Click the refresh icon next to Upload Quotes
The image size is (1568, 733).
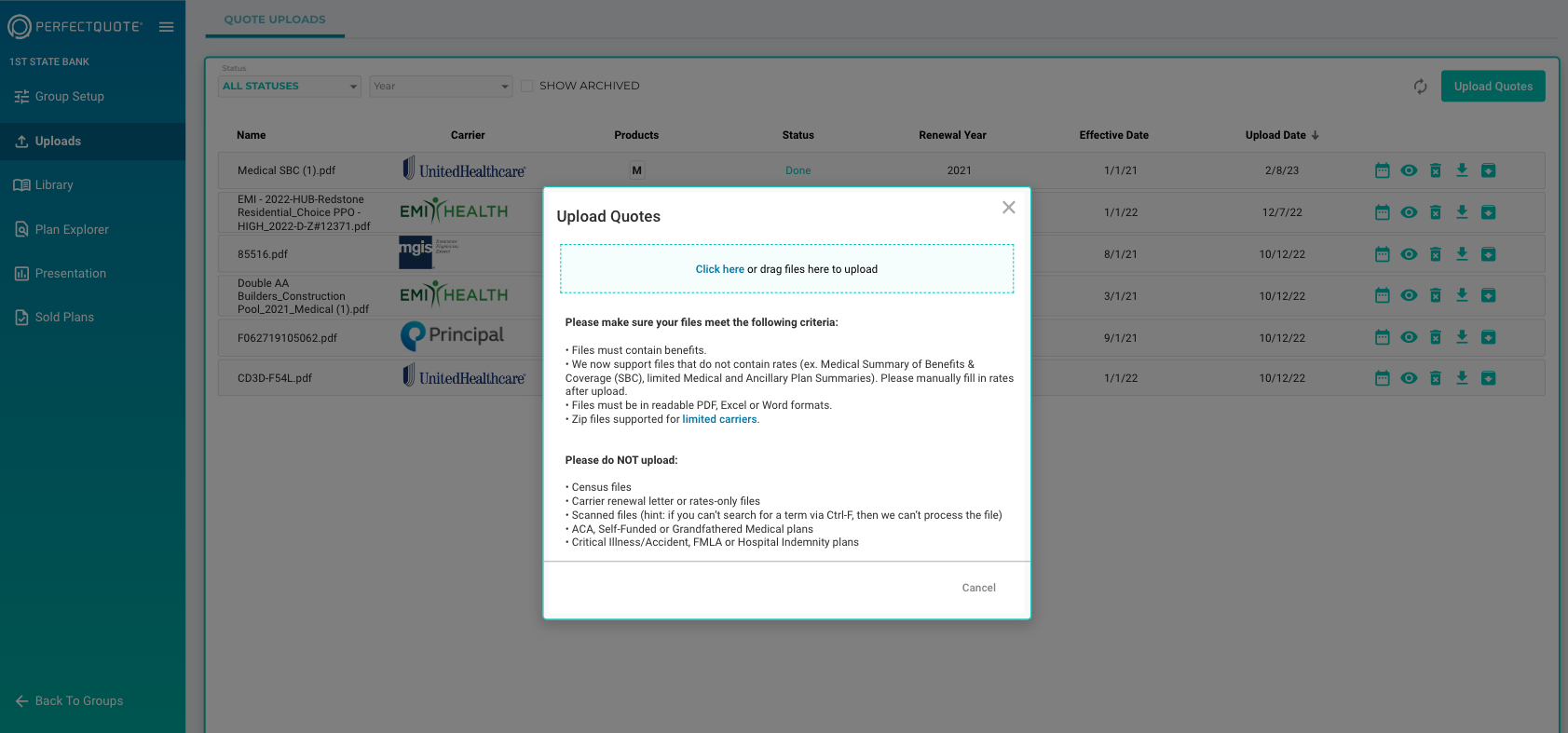point(1420,87)
